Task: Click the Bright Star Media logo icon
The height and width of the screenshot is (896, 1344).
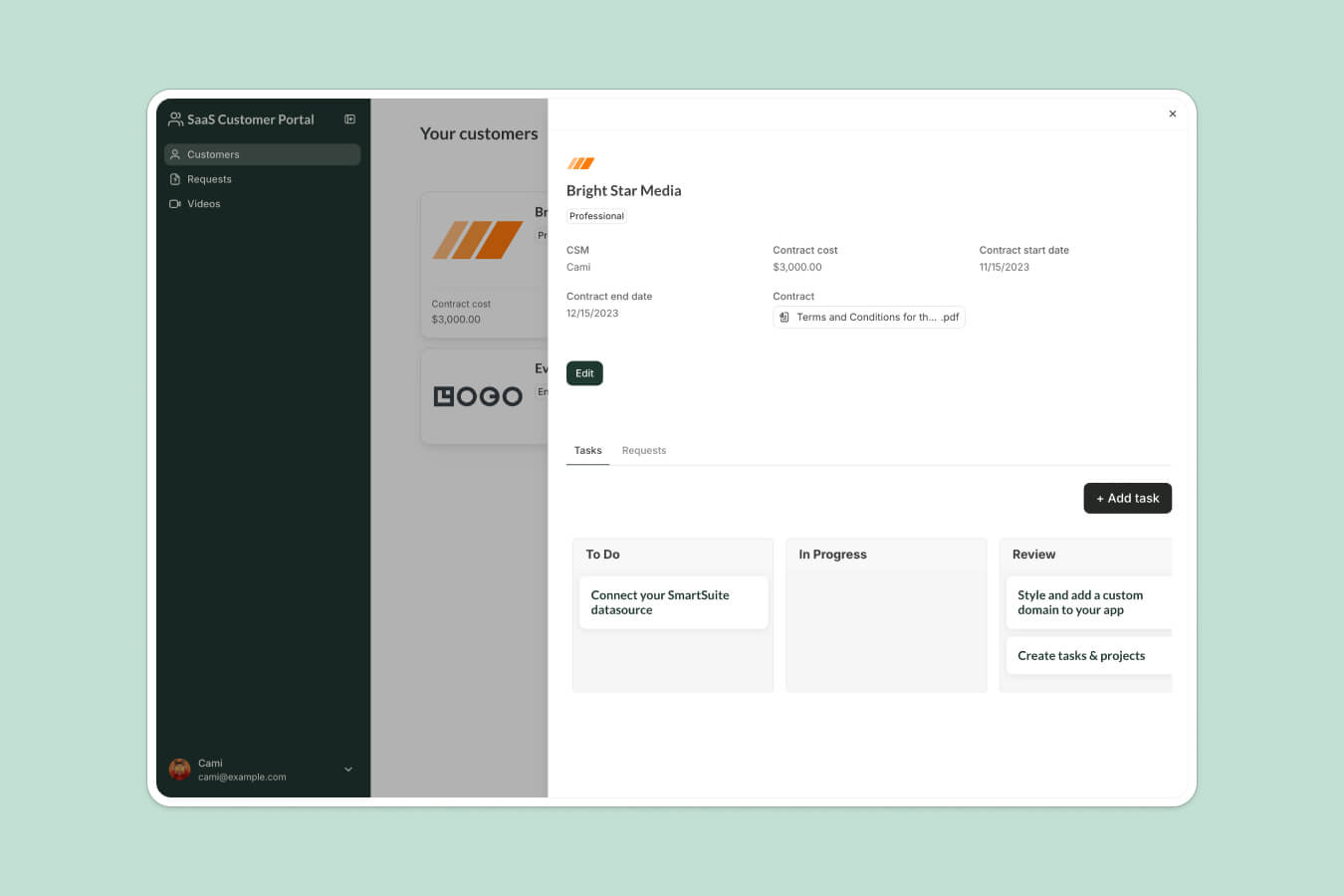Action: tap(580, 163)
